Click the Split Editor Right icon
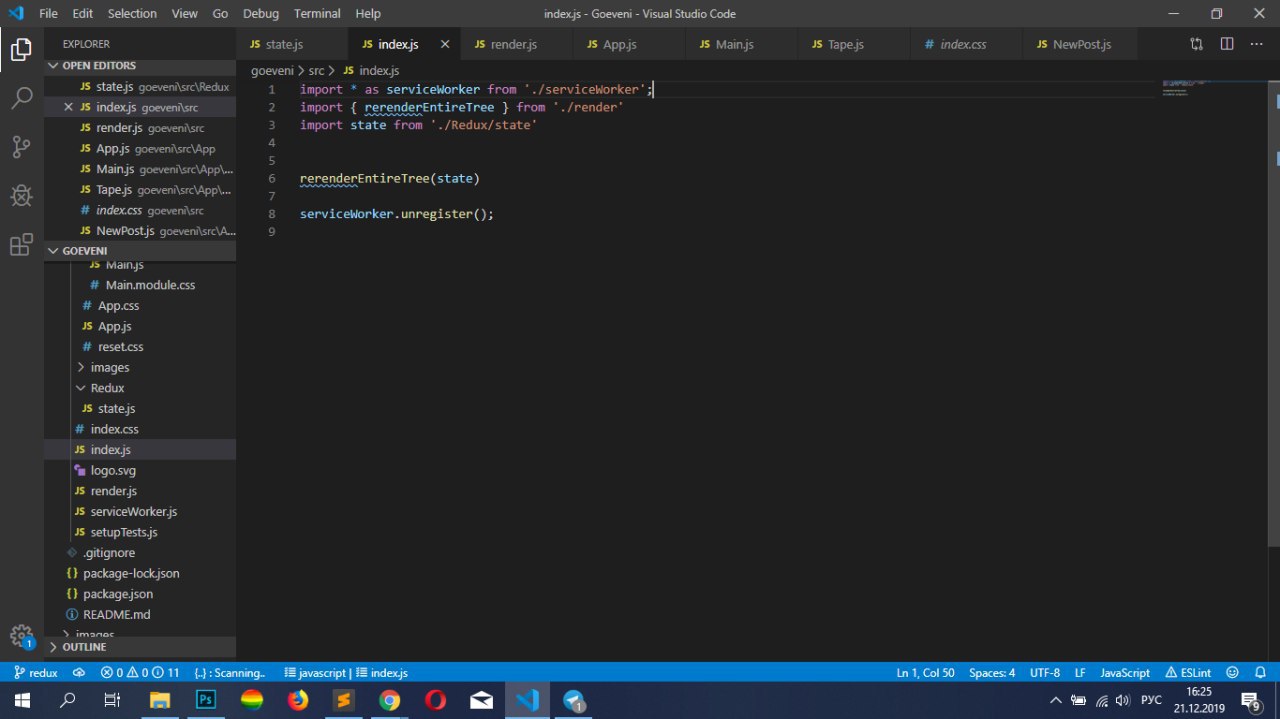The image size is (1280, 719). 1227,44
